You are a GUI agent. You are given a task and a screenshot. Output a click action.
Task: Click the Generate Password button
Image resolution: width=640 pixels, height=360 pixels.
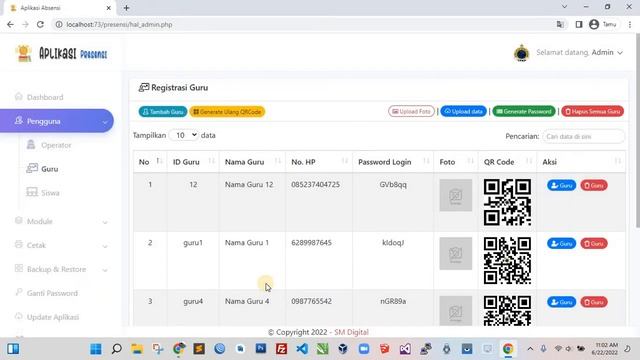coord(524,111)
